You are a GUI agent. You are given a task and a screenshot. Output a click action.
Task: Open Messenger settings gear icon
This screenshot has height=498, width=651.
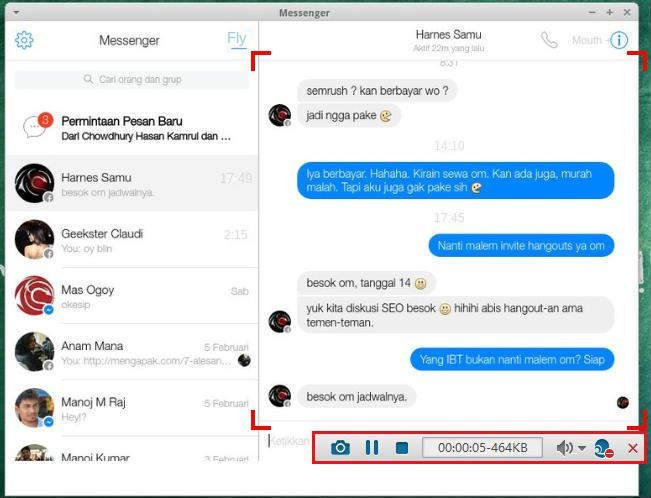(25, 41)
